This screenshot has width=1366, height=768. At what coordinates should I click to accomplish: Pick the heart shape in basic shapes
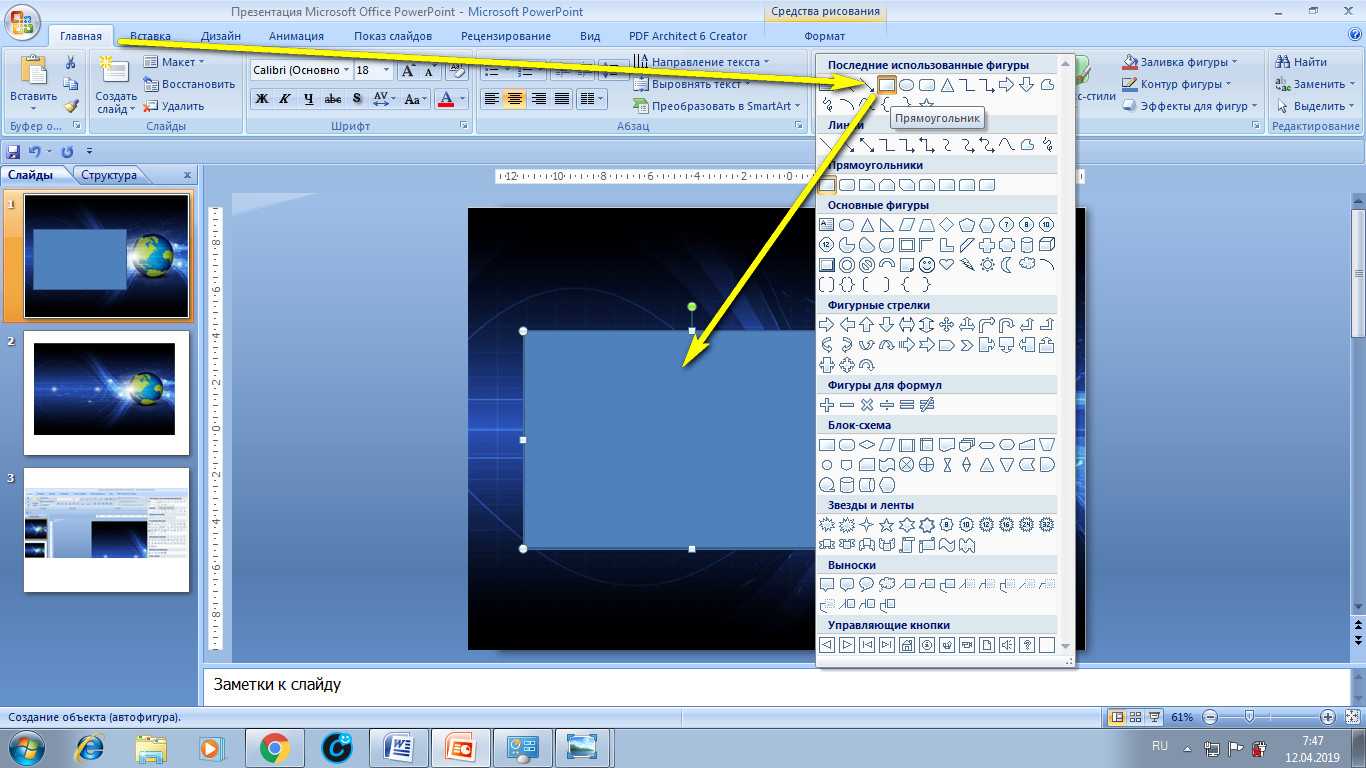pos(947,265)
